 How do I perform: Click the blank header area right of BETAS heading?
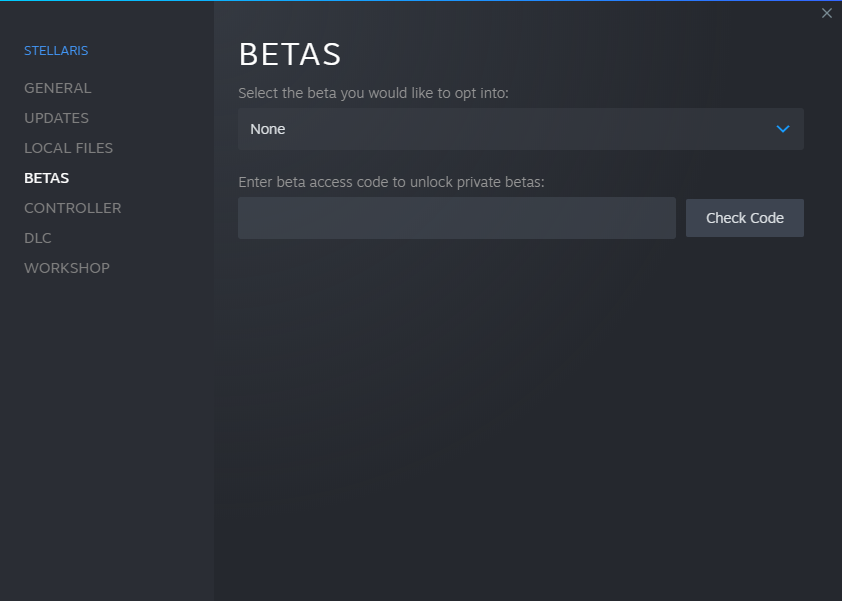pyautogui.click(x=580, y=54)
